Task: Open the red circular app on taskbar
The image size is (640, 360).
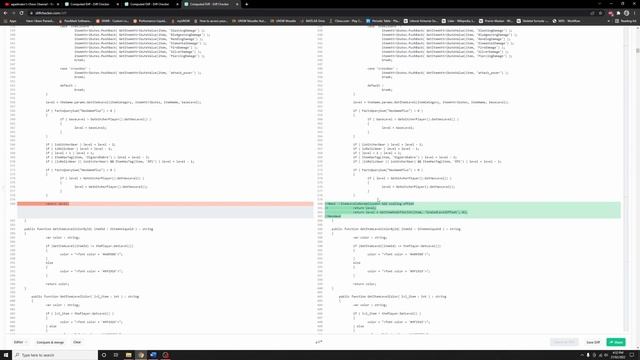Action: [165, 355]
